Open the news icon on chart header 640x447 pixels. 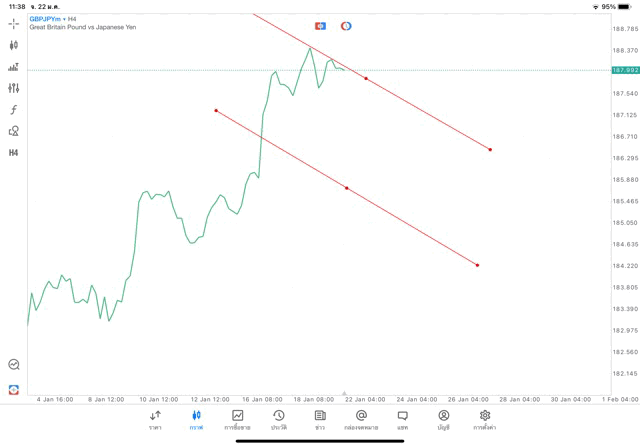click(320, 26)
